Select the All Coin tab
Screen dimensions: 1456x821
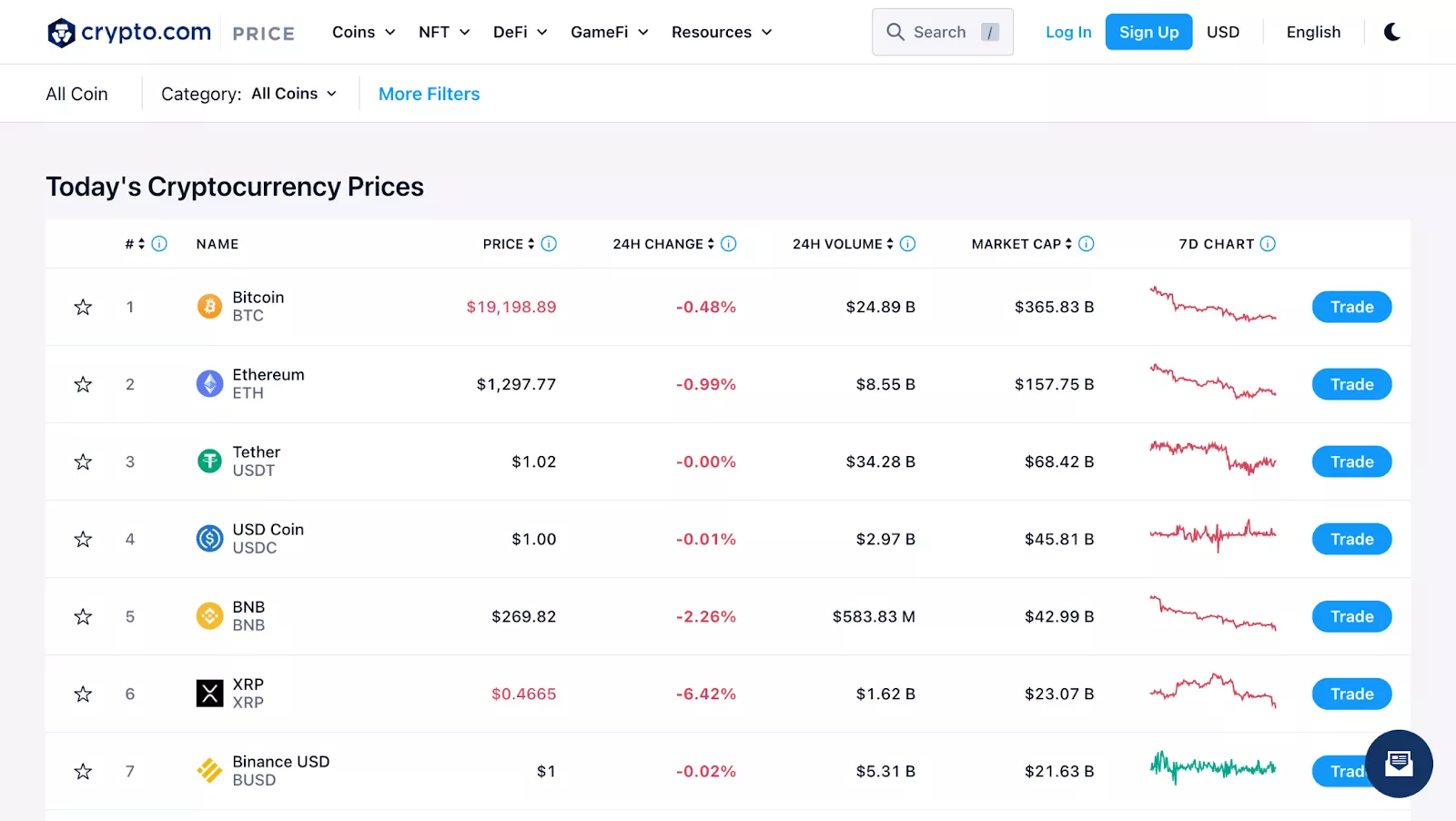click(76, 94)
